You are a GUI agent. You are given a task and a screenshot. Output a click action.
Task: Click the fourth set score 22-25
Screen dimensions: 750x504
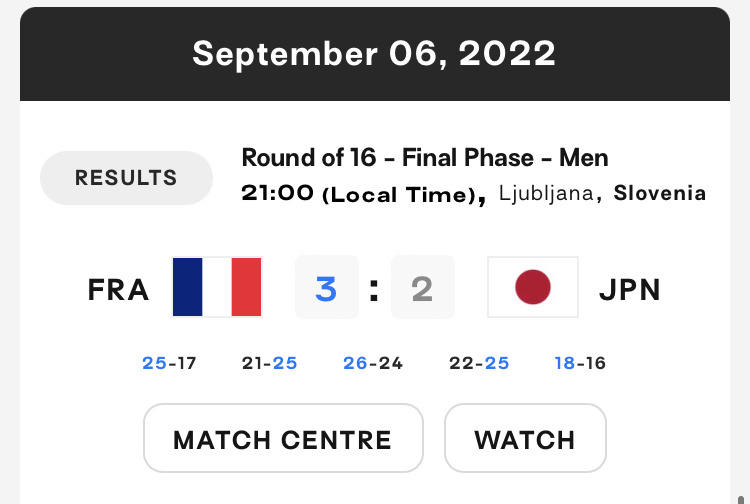tap(479, 363)
